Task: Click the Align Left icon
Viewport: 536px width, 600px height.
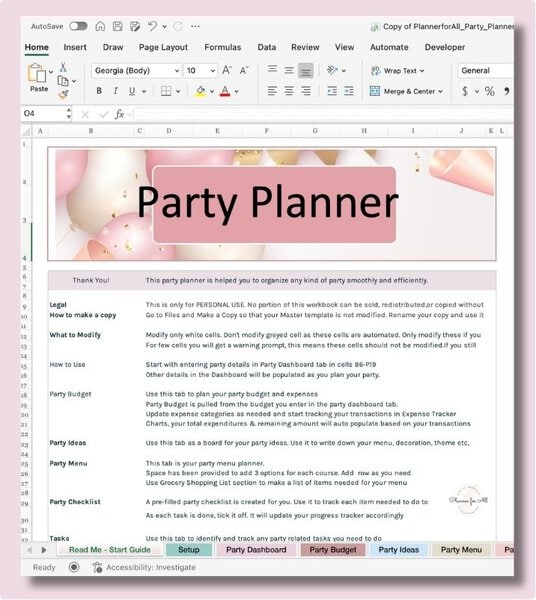Action: click(x=272, y=91)
